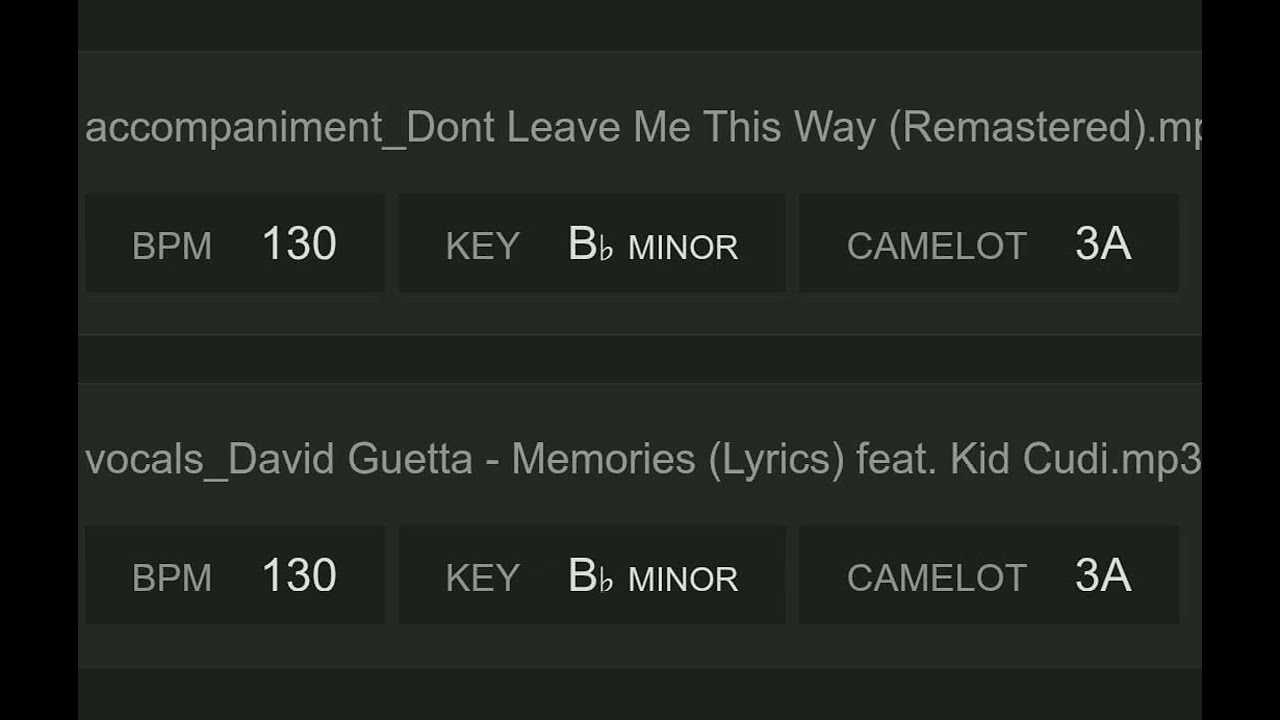Click the KEY label of the vocals track

click(483, 578)
